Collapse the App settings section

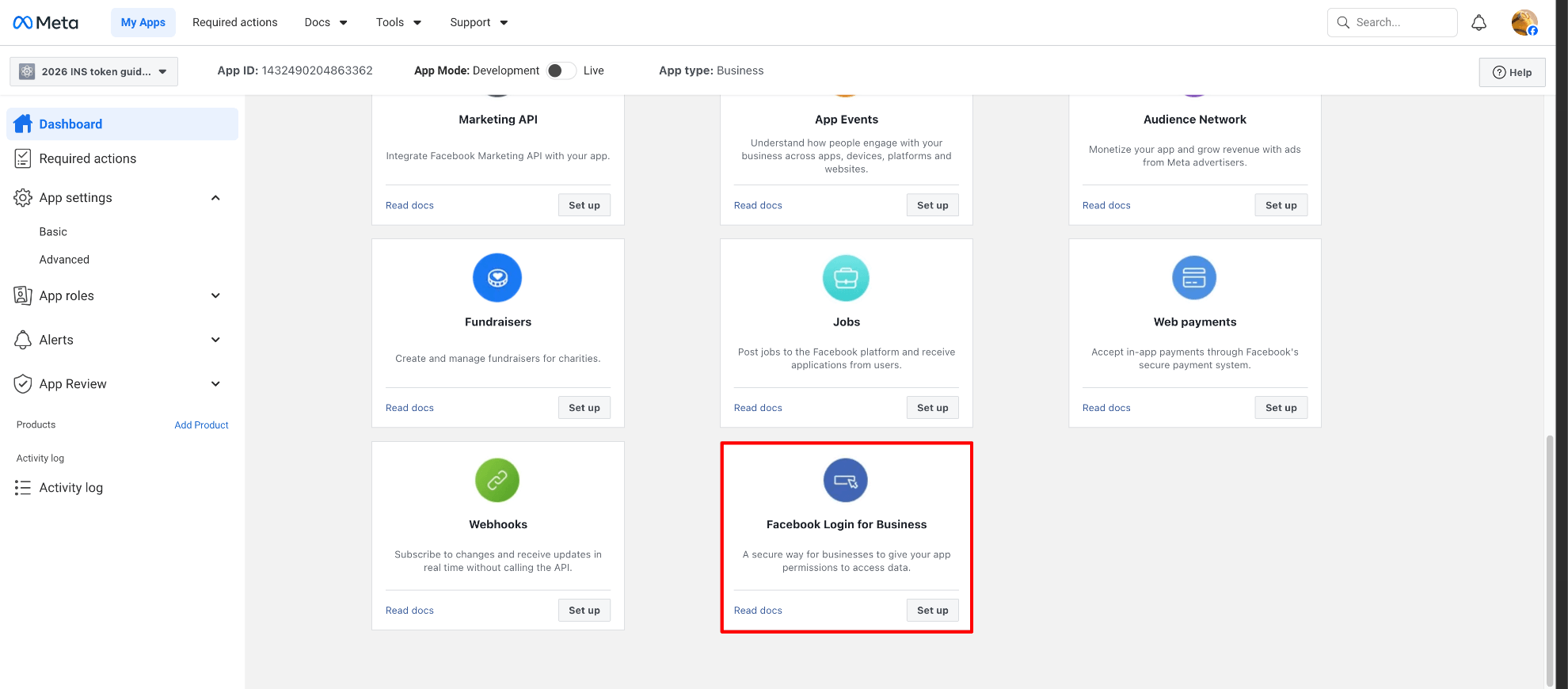pyautogui.click(x=215, y=198)
